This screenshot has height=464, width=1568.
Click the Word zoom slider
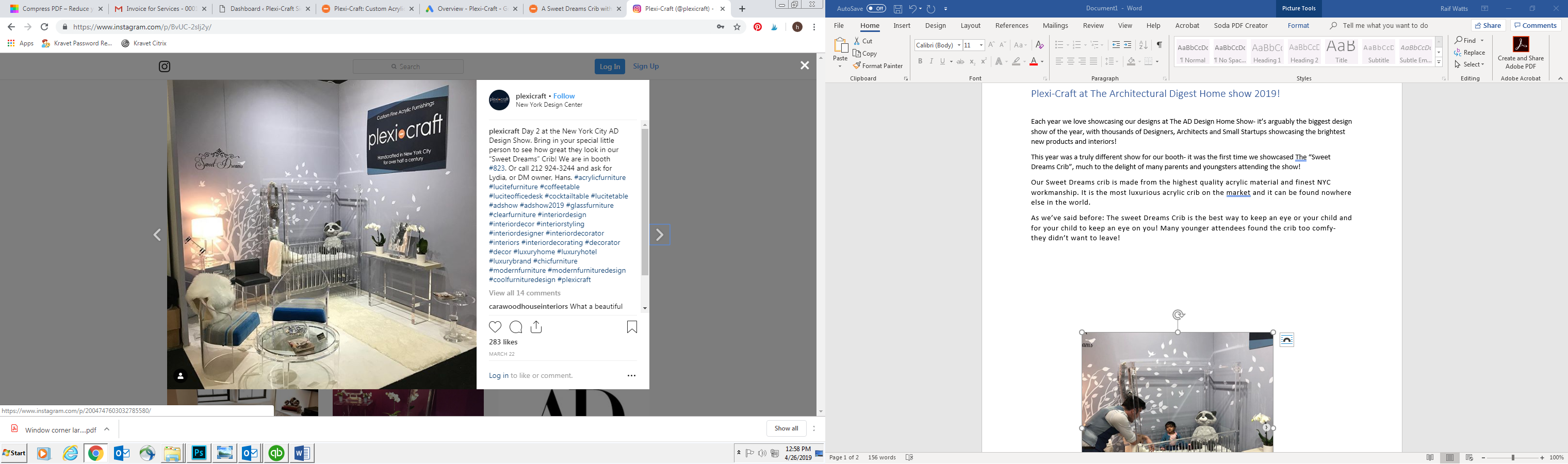(1513, 457)
